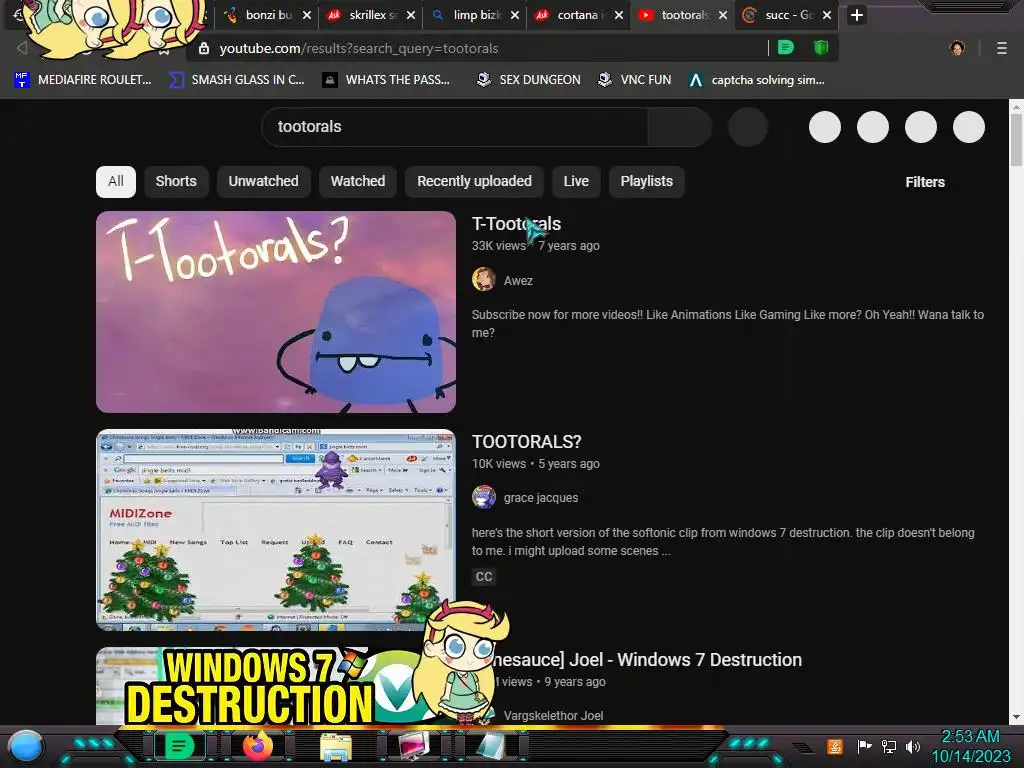Open the grace jacques channel name
The height and width of the screenshot is (768, 1024).
click(x=541, y=498)
